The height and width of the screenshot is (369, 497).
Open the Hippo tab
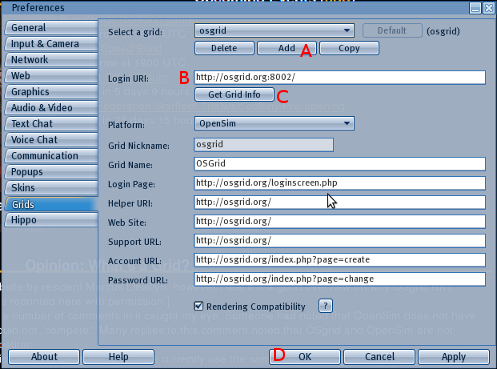[52, 220]
